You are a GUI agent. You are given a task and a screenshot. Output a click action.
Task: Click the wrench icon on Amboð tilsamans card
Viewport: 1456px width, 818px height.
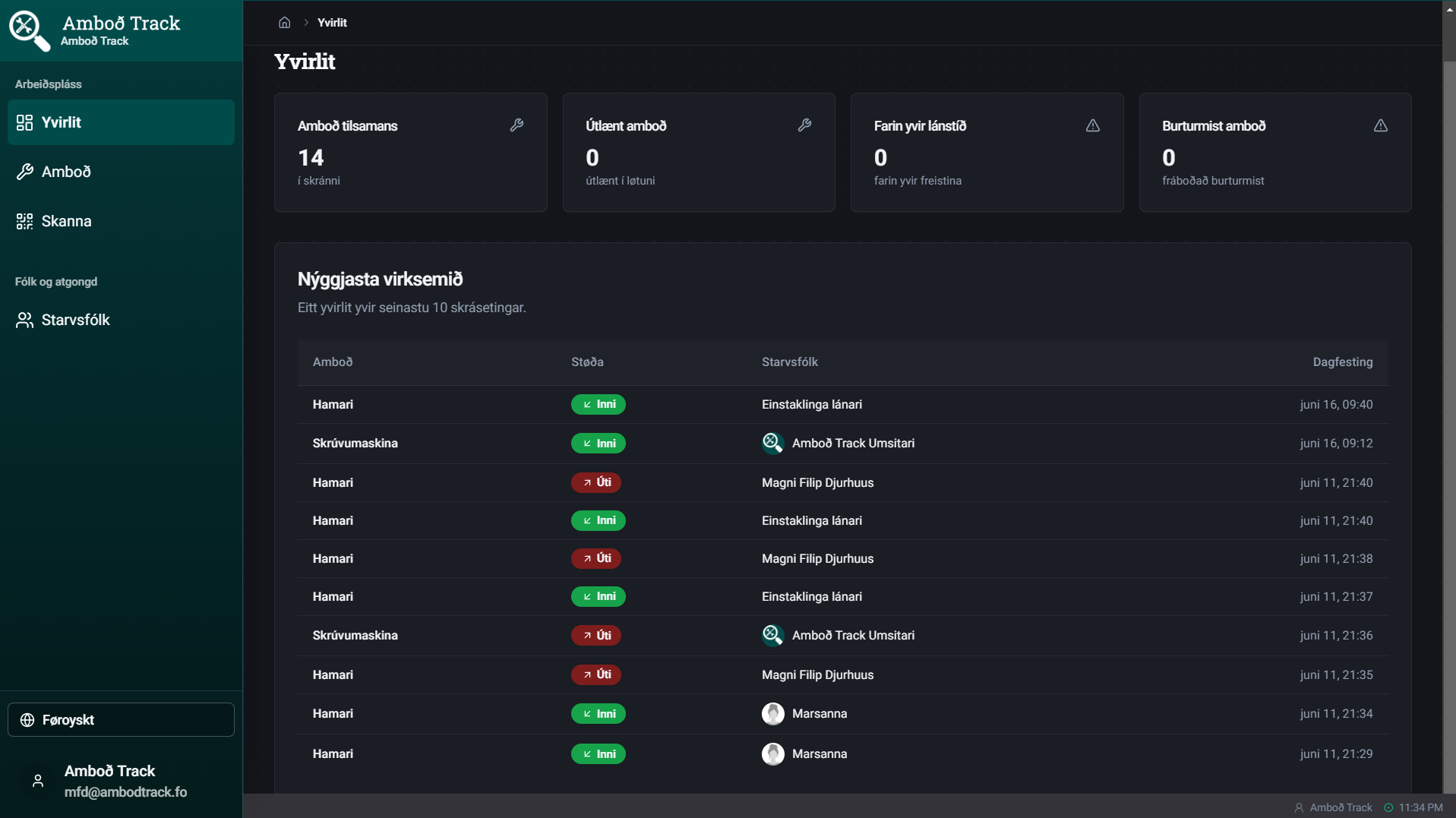[x=516, y=125]
